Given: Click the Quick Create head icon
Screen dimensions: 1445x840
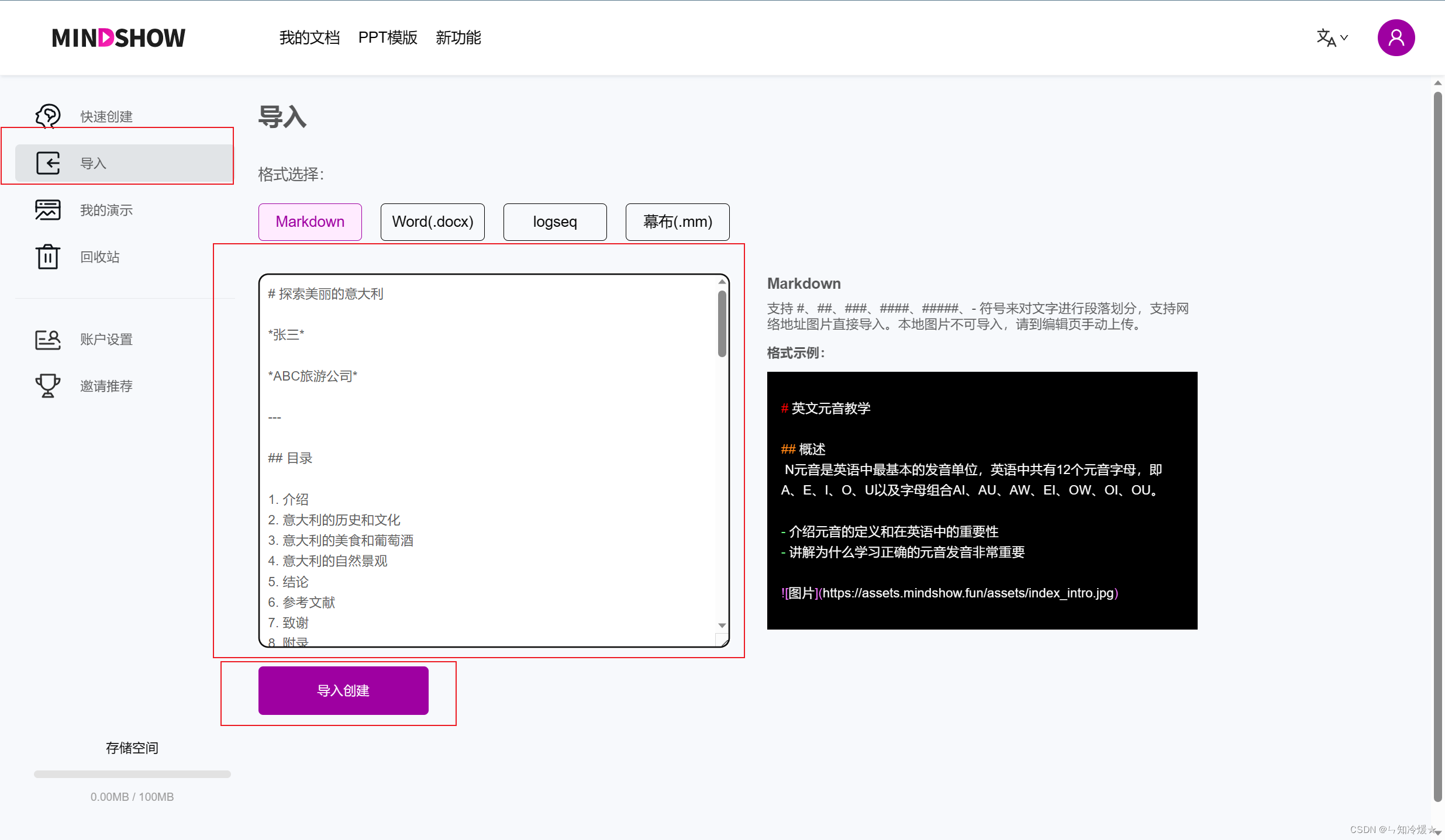Looking at the screenshot, I should point(47,116).
